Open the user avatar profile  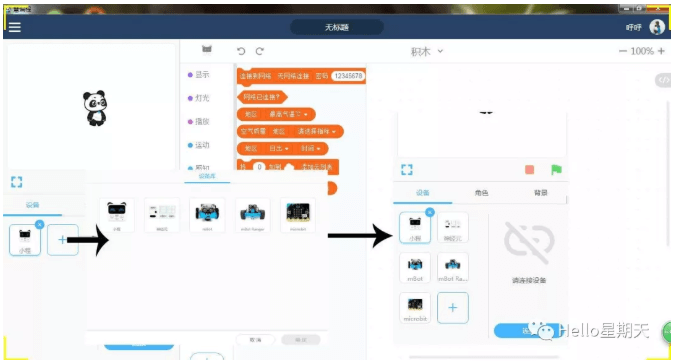(657, 27)
